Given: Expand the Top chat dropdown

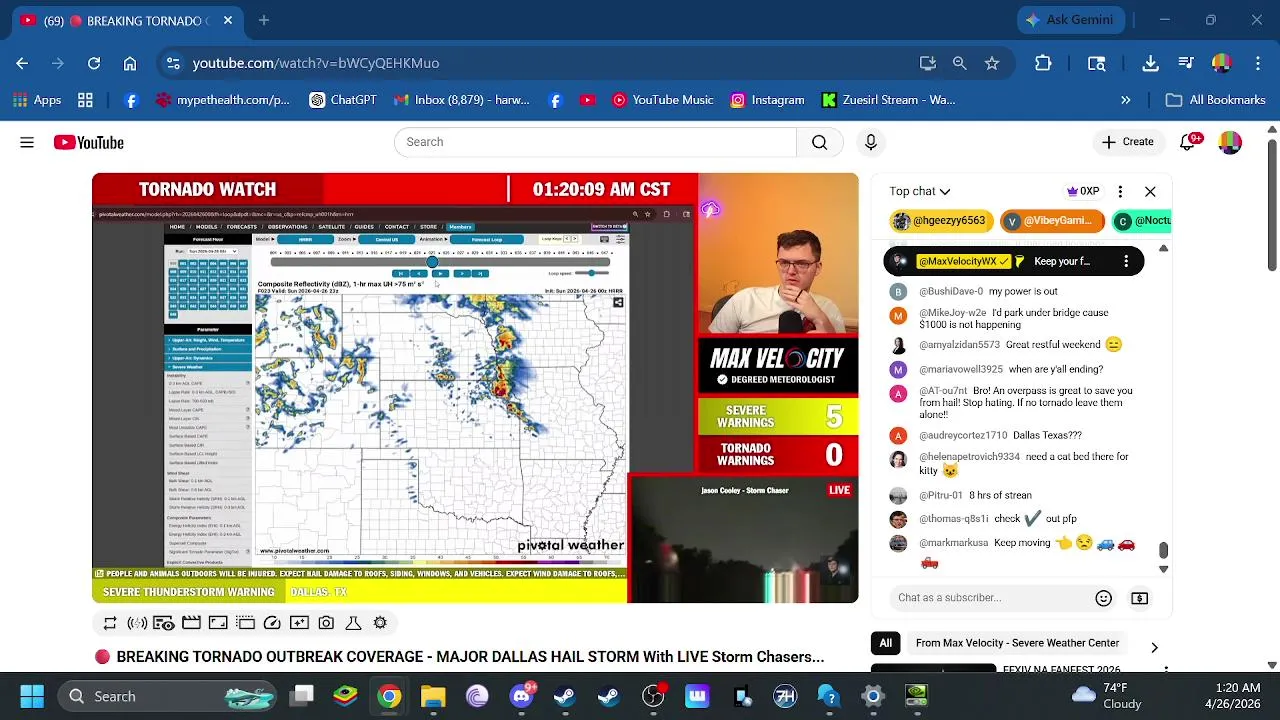Looking at the screenshot, I should (920, 191).
